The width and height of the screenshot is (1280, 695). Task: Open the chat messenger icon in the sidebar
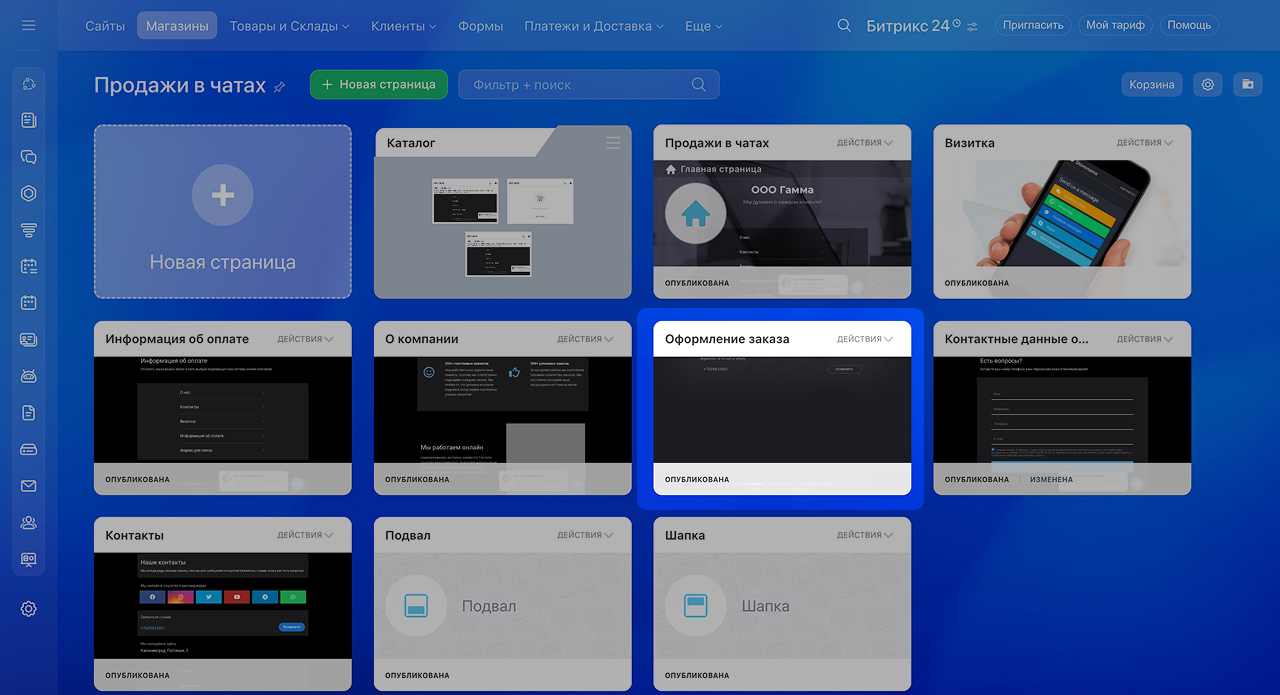[28, 157]
